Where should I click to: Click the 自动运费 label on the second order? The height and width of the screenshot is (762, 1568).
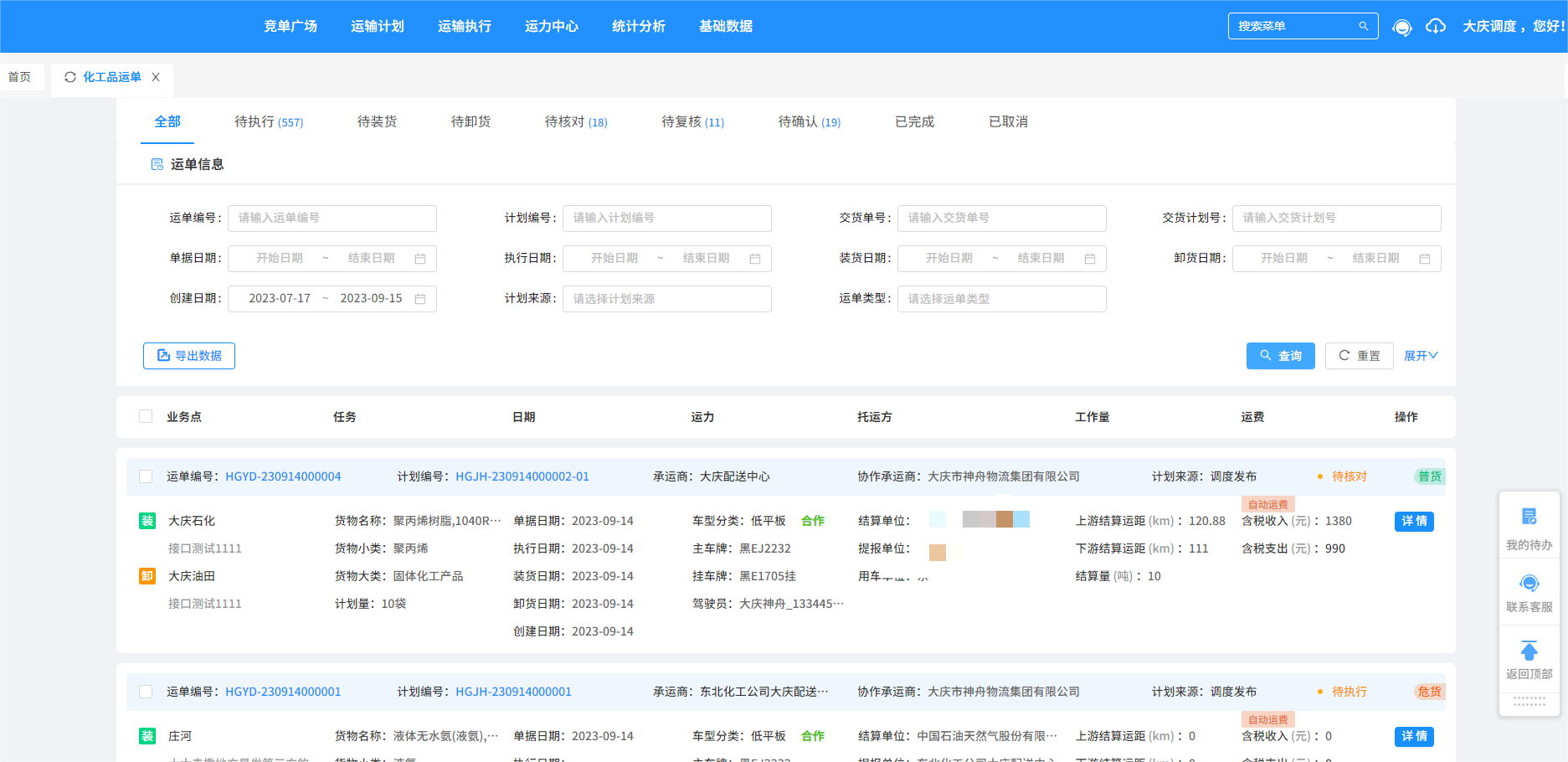[x=1268, y=719]
